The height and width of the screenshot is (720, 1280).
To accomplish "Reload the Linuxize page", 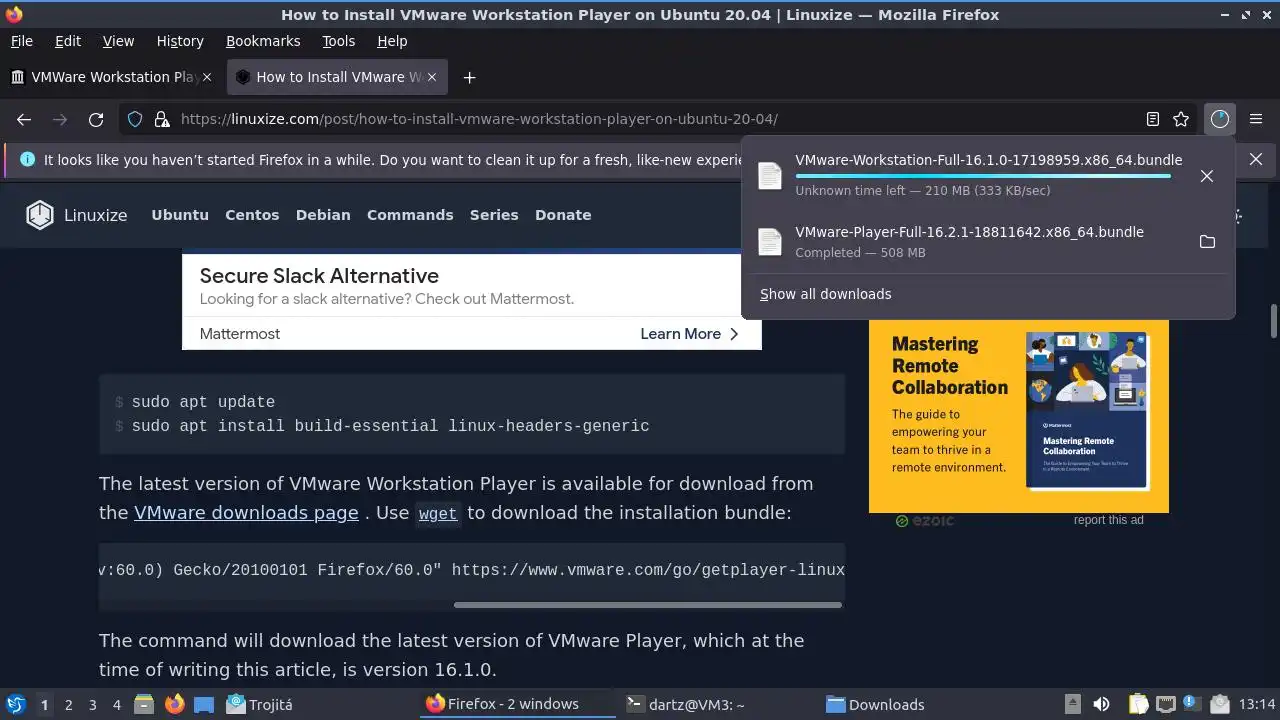I will tap(96, 119).
